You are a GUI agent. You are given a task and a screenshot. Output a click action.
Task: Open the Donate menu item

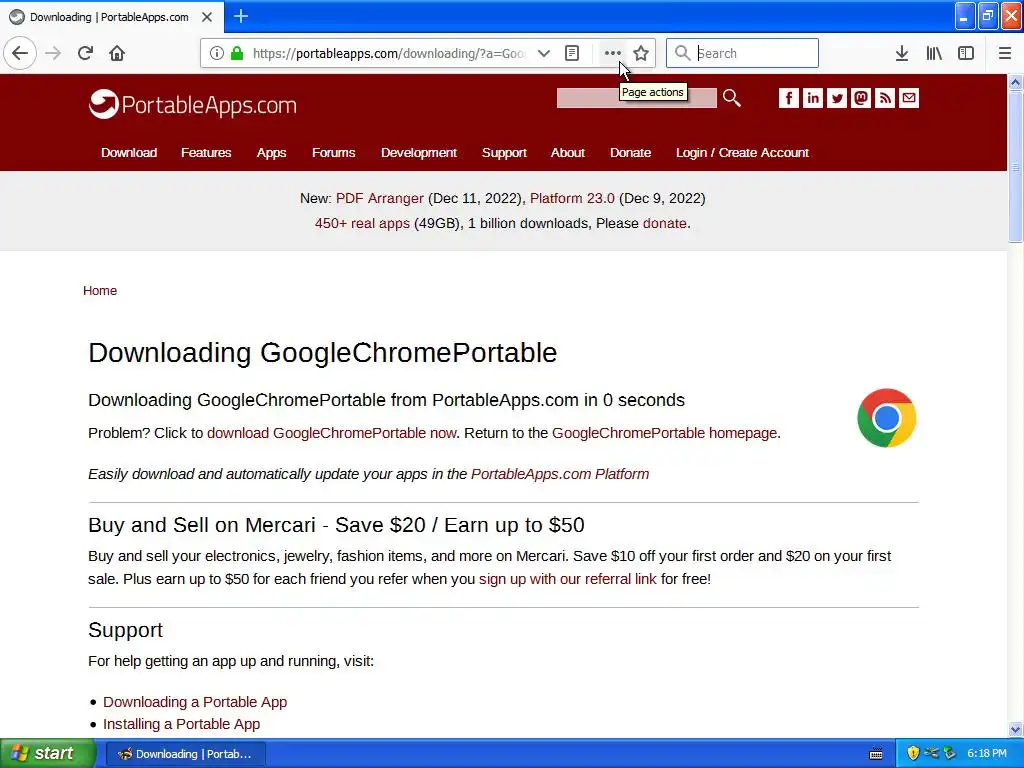tap(630, 152)
